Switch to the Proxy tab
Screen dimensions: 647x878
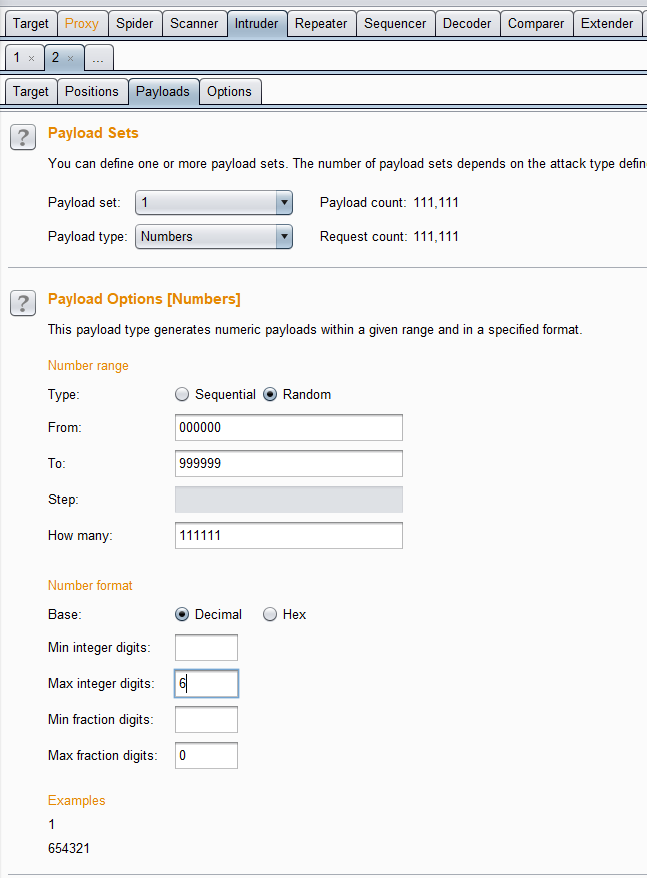[x=82, y=24]
